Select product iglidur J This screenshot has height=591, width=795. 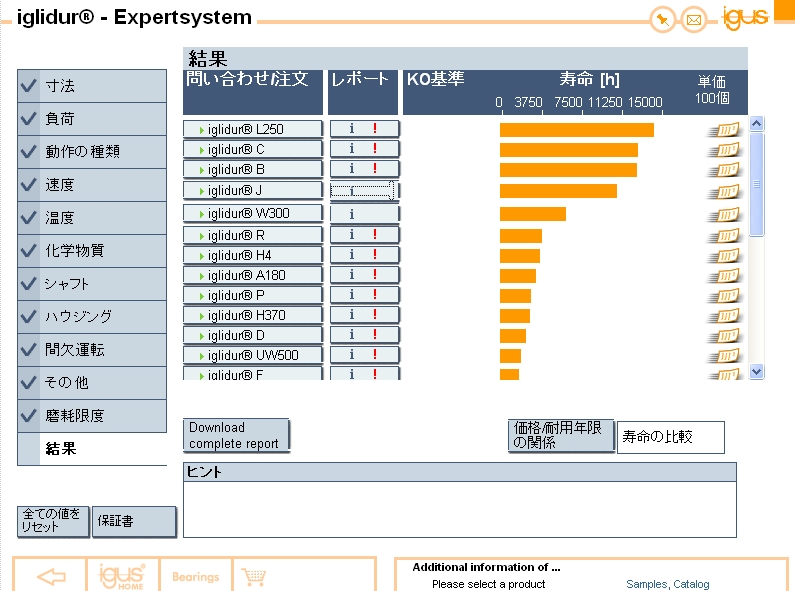tap(252, 191)
